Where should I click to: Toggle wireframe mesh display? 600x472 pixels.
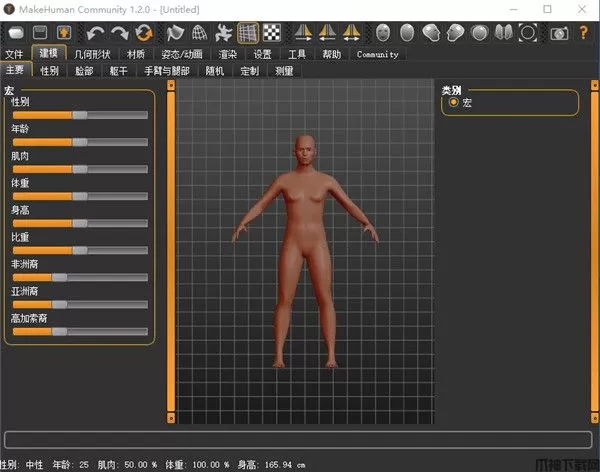coord(199,33)
